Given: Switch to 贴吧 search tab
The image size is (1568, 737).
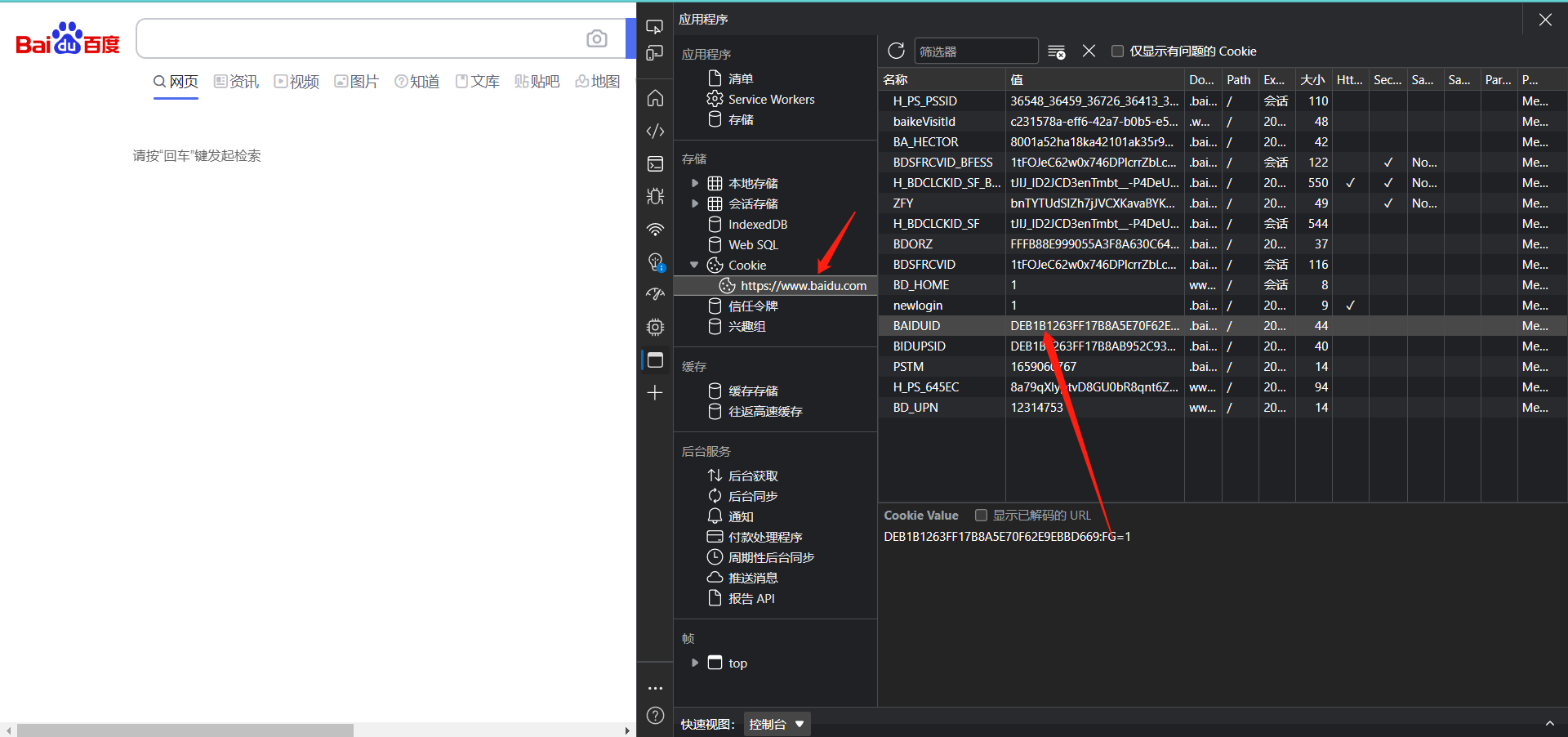Looking at the screenshot, I should [x=537, y=81].
